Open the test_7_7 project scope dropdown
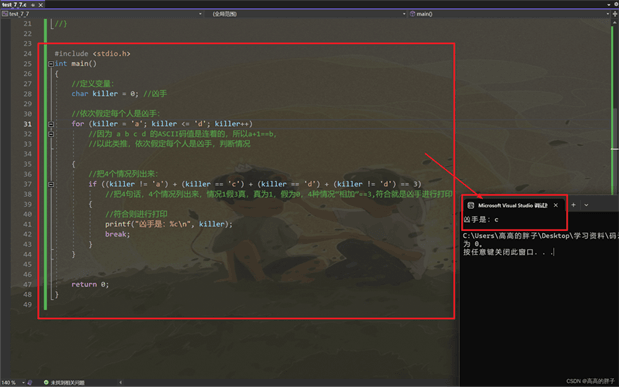 [x=102, y=14]
